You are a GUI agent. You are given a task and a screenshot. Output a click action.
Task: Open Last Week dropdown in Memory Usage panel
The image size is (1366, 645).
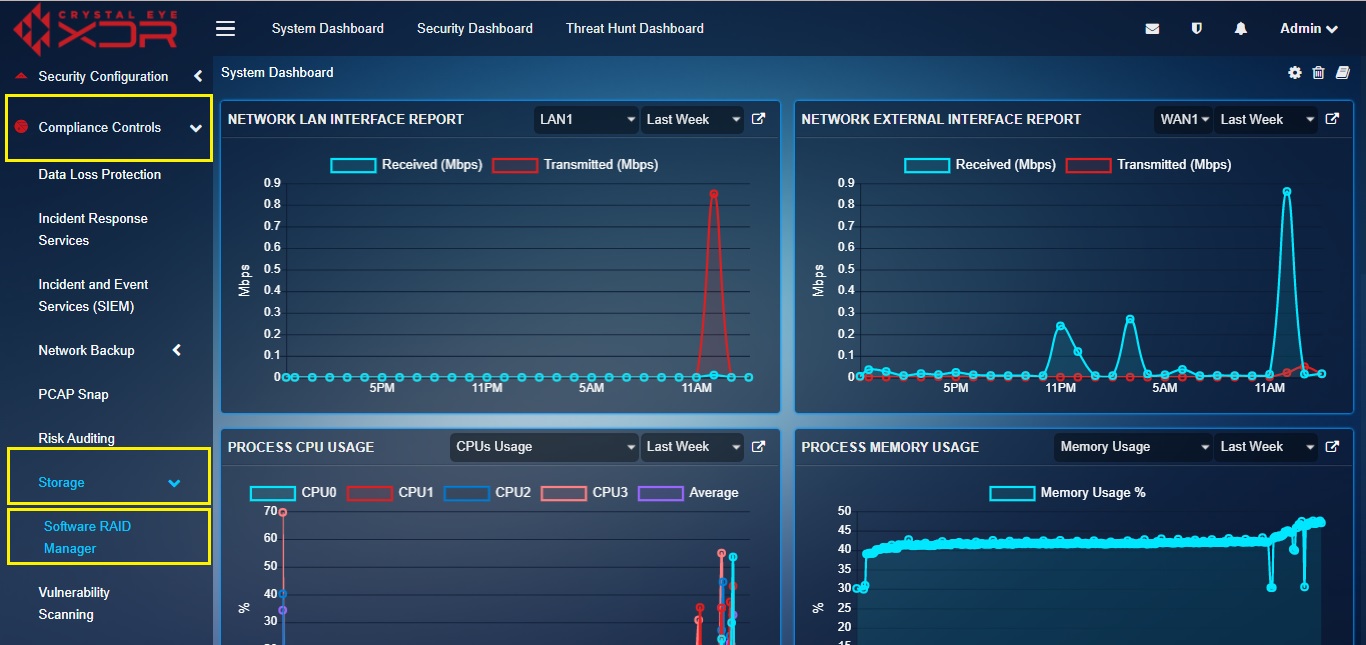pyautogui.click(x=1266, y=447)
